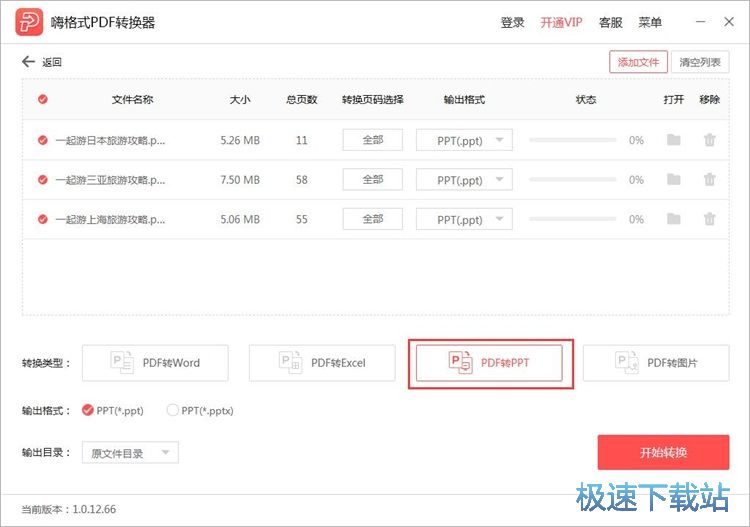Open 客服 customer service
Screen dimensions: 750x527
click(x=610, y=22)
